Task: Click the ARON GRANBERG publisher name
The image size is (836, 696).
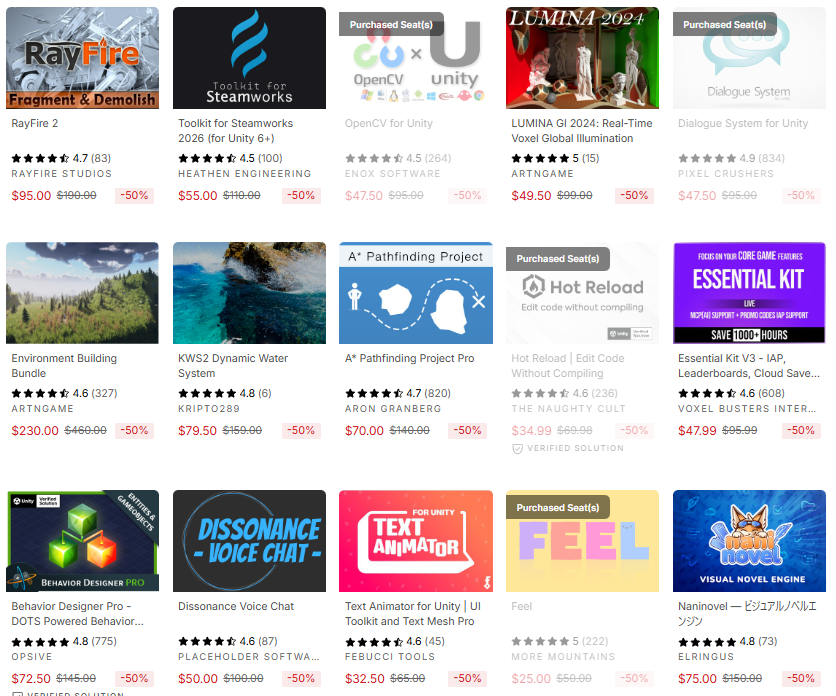Action: [393, 409]
